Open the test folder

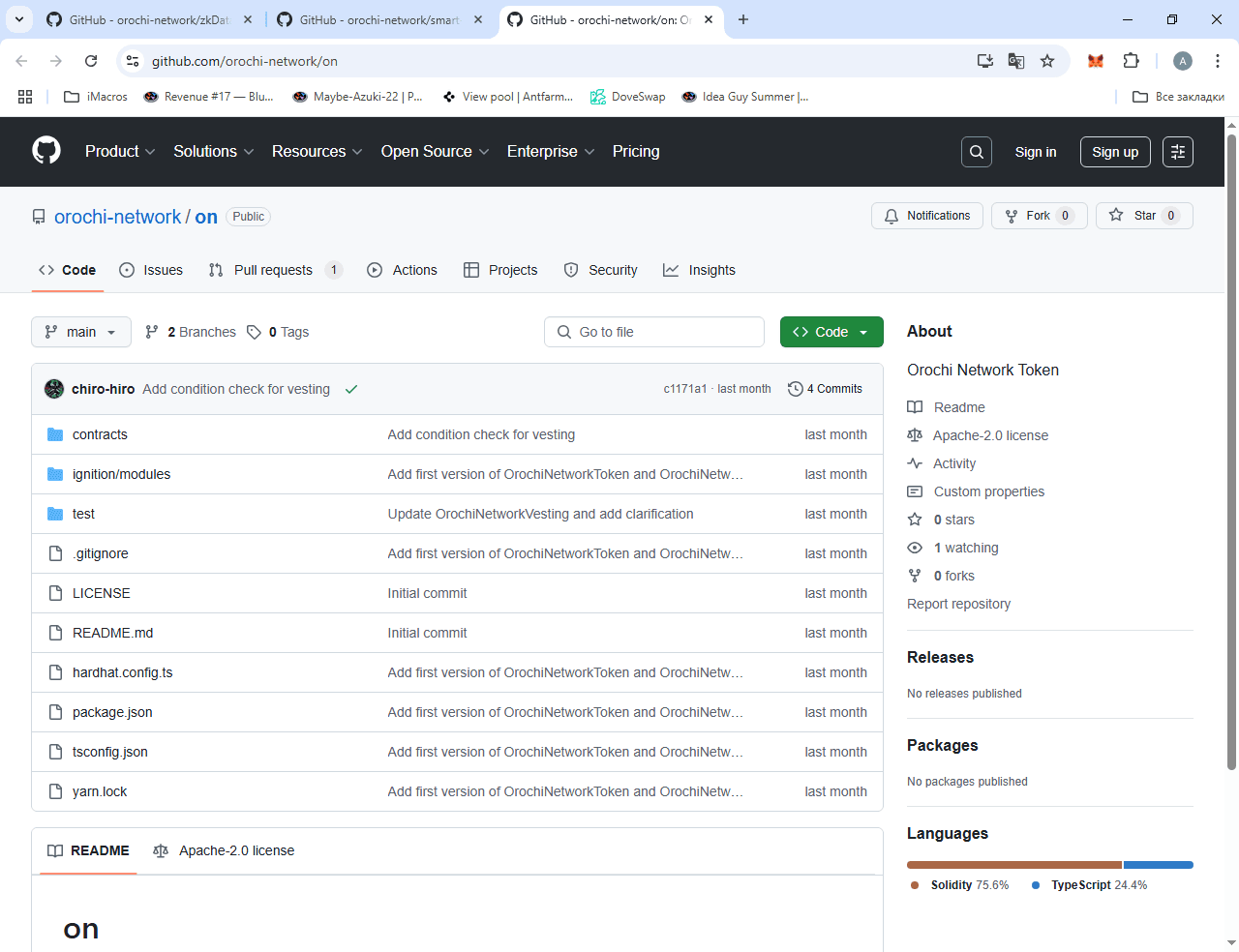(83, 514)
